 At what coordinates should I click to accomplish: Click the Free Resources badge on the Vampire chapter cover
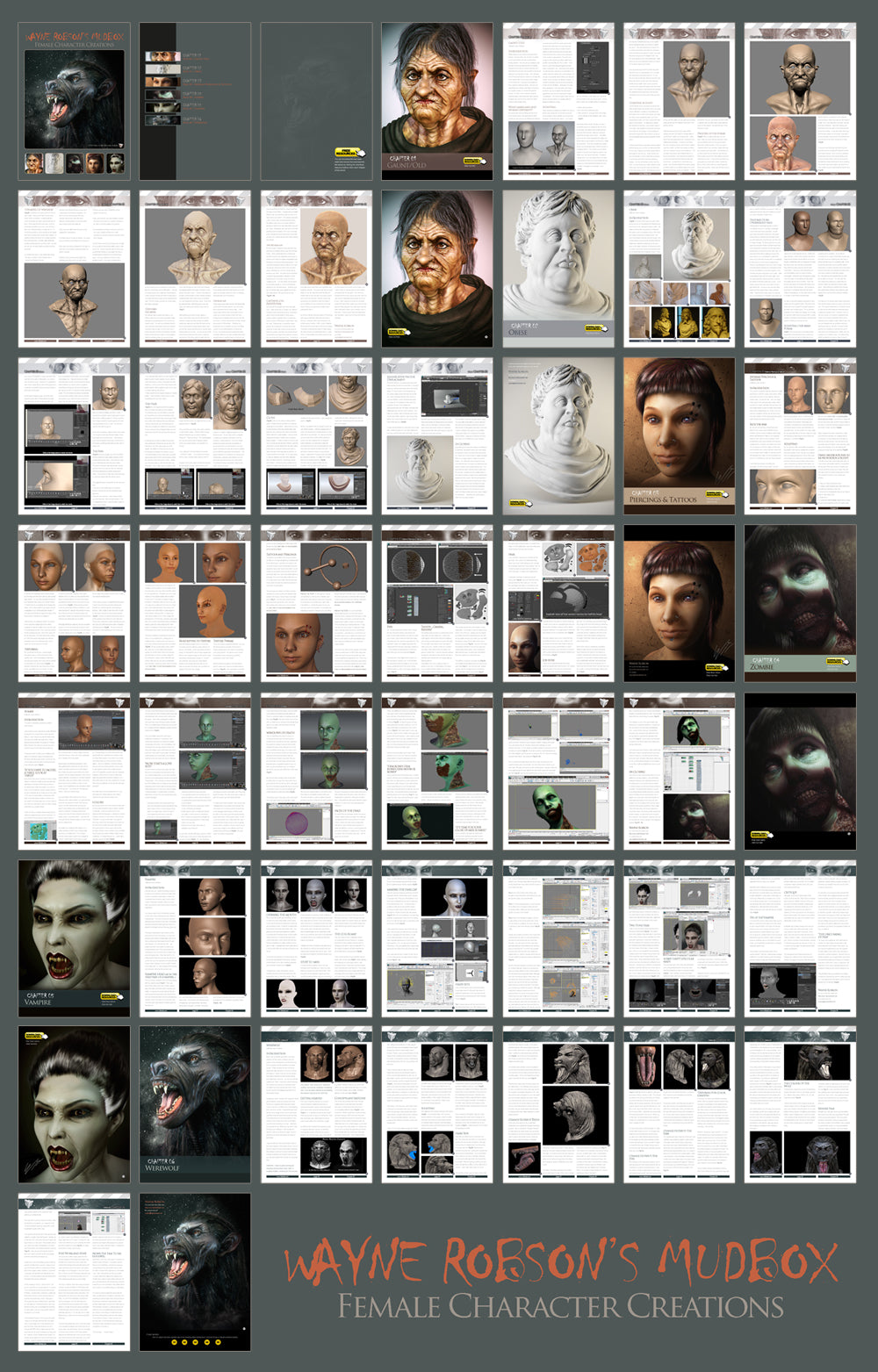110,996
